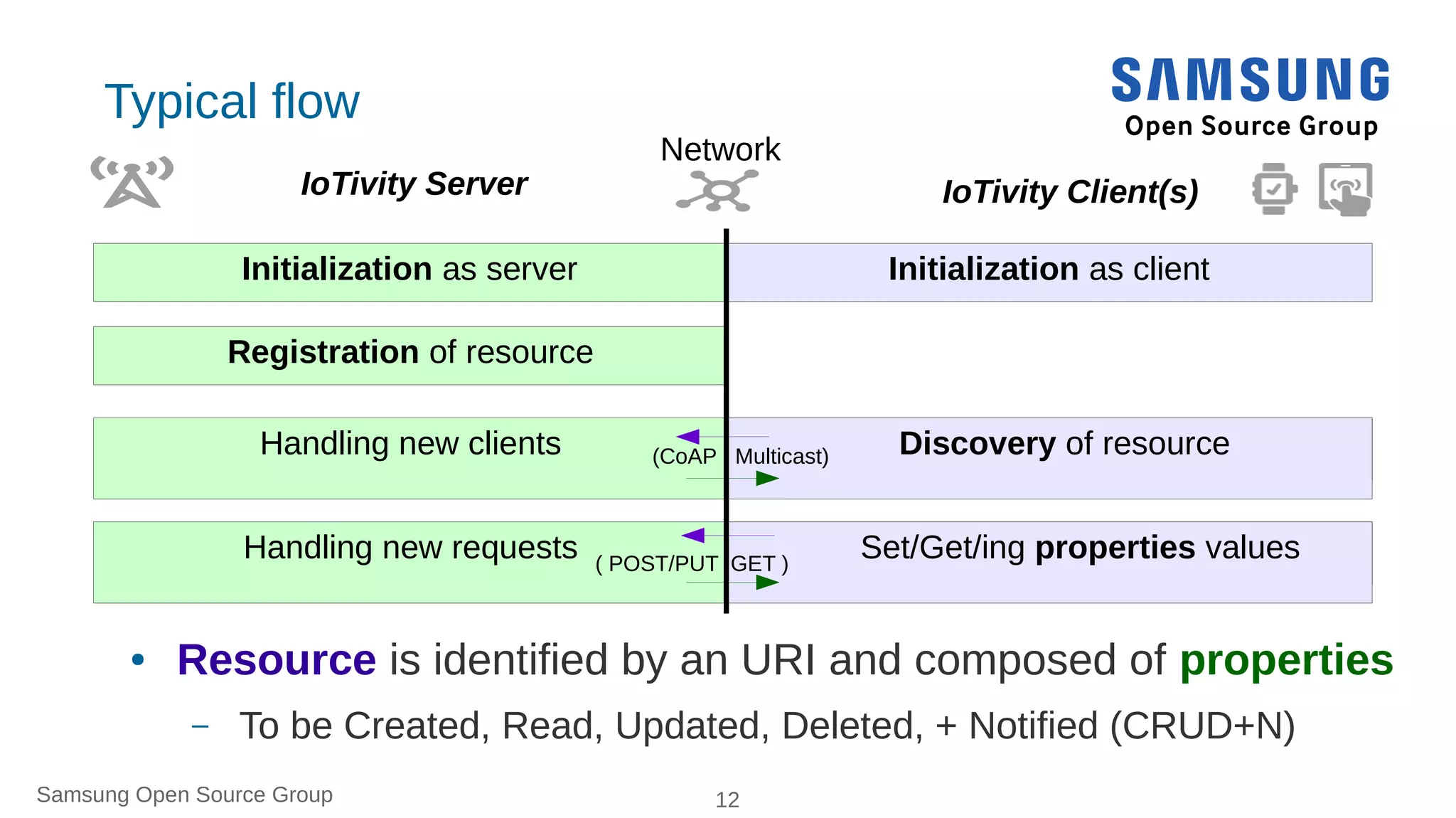Click the '( POST/PUT' label
1456x818 pixels.
pos(656,563)
